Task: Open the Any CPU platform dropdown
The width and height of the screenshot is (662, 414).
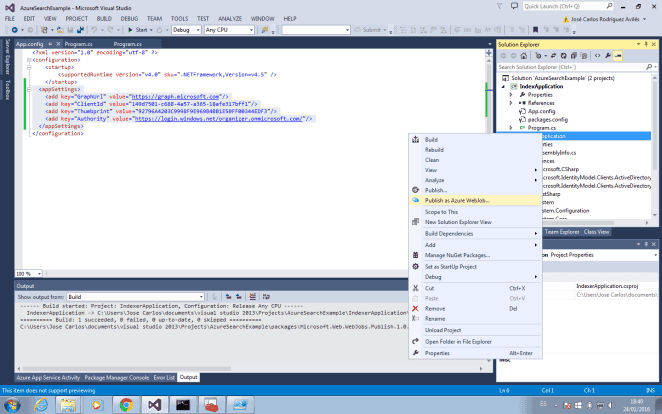Action: click(x=229, y=30)
